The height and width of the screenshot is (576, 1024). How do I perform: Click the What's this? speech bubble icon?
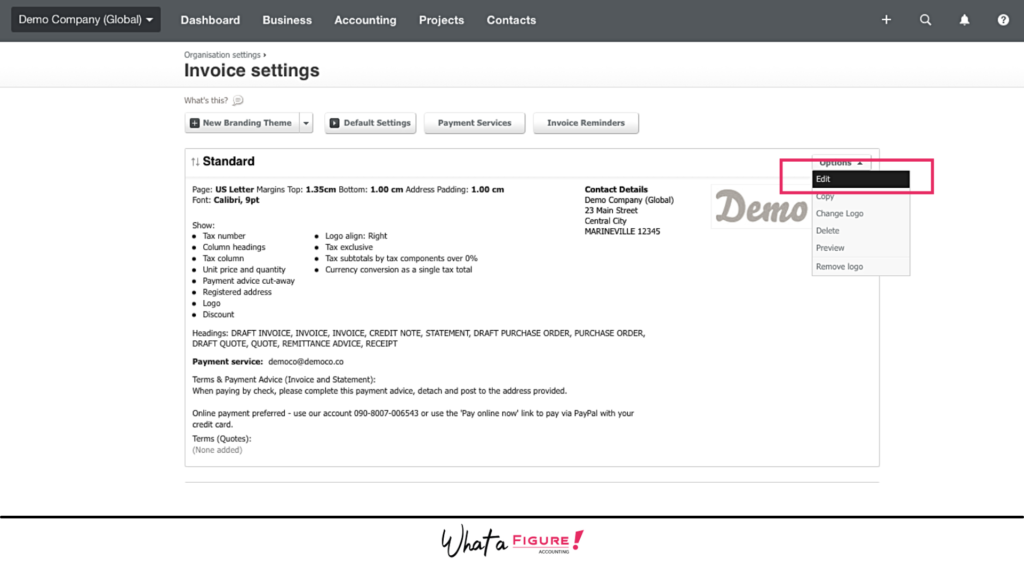pos(238,101)
